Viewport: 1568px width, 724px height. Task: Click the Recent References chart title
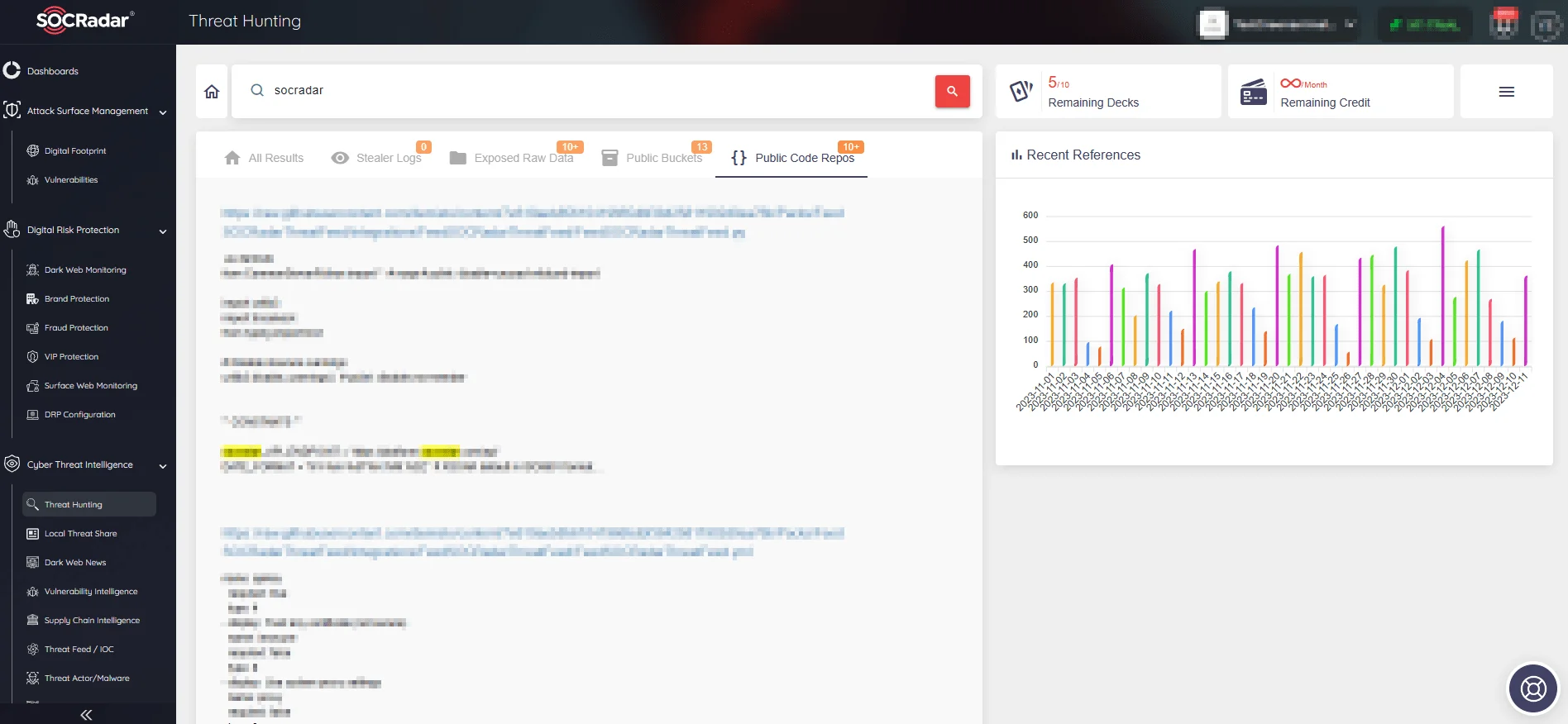pos(1083,155)
